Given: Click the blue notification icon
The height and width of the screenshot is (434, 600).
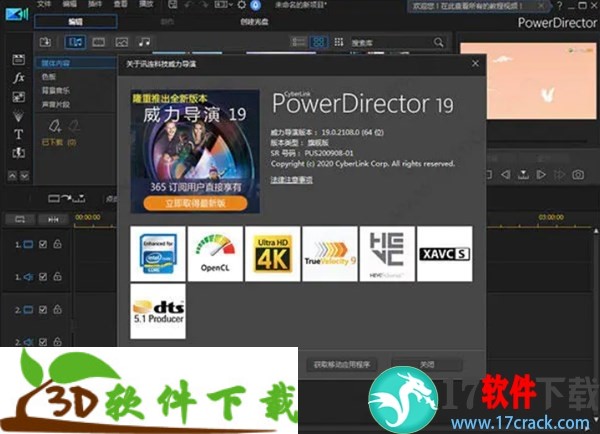Looking at the screenshot, I should click(x=256, y=5).
